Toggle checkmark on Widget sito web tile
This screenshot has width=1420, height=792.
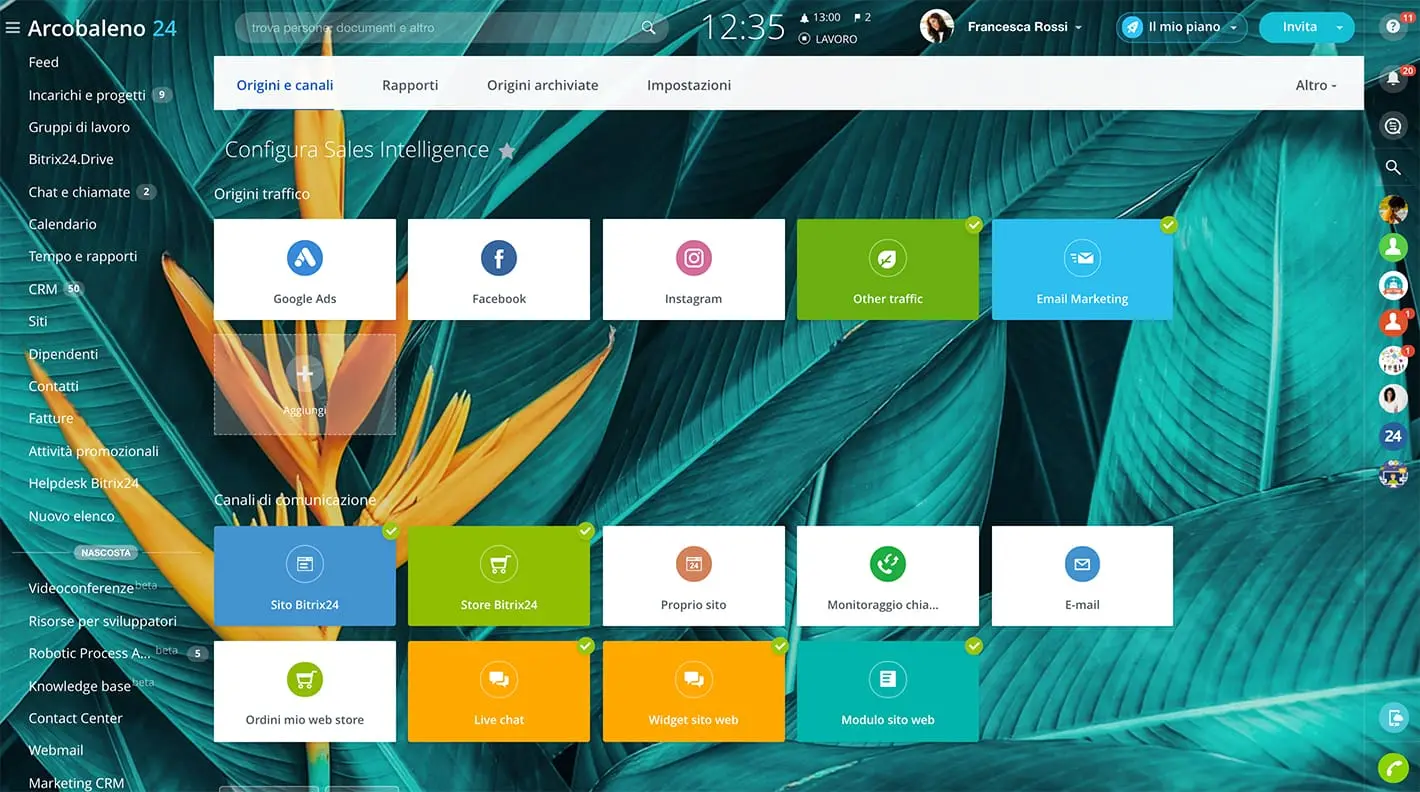pos(780,646)
